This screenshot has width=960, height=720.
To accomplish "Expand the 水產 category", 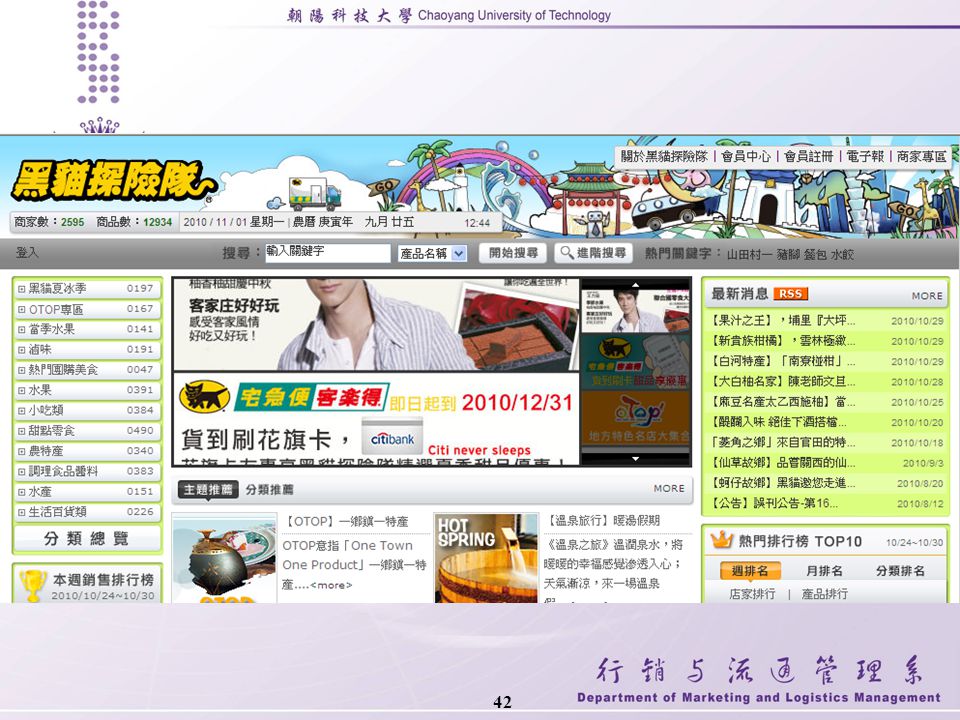I will [x=21, y=492].
